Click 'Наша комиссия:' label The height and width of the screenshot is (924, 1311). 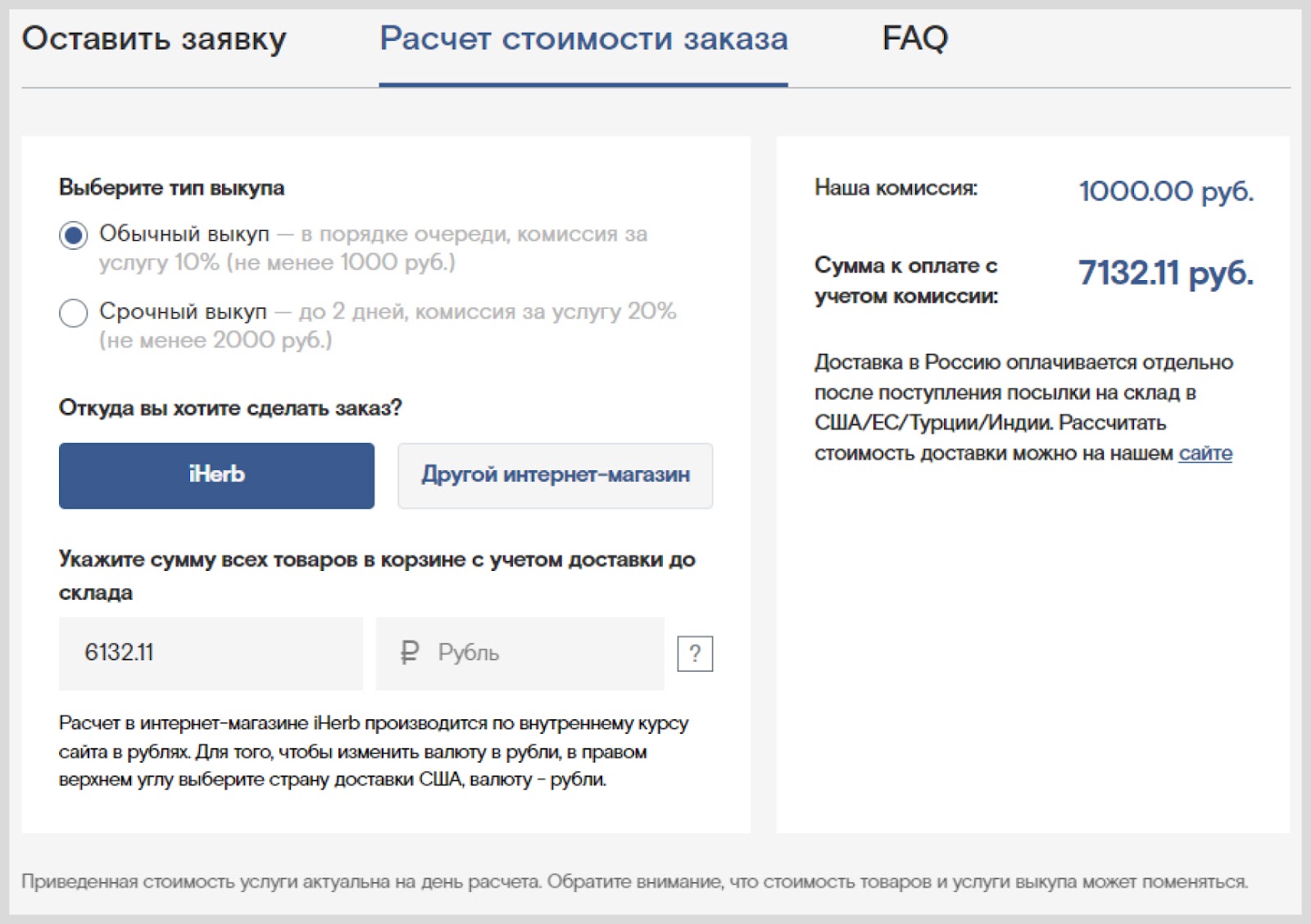(x=896, y=188)
